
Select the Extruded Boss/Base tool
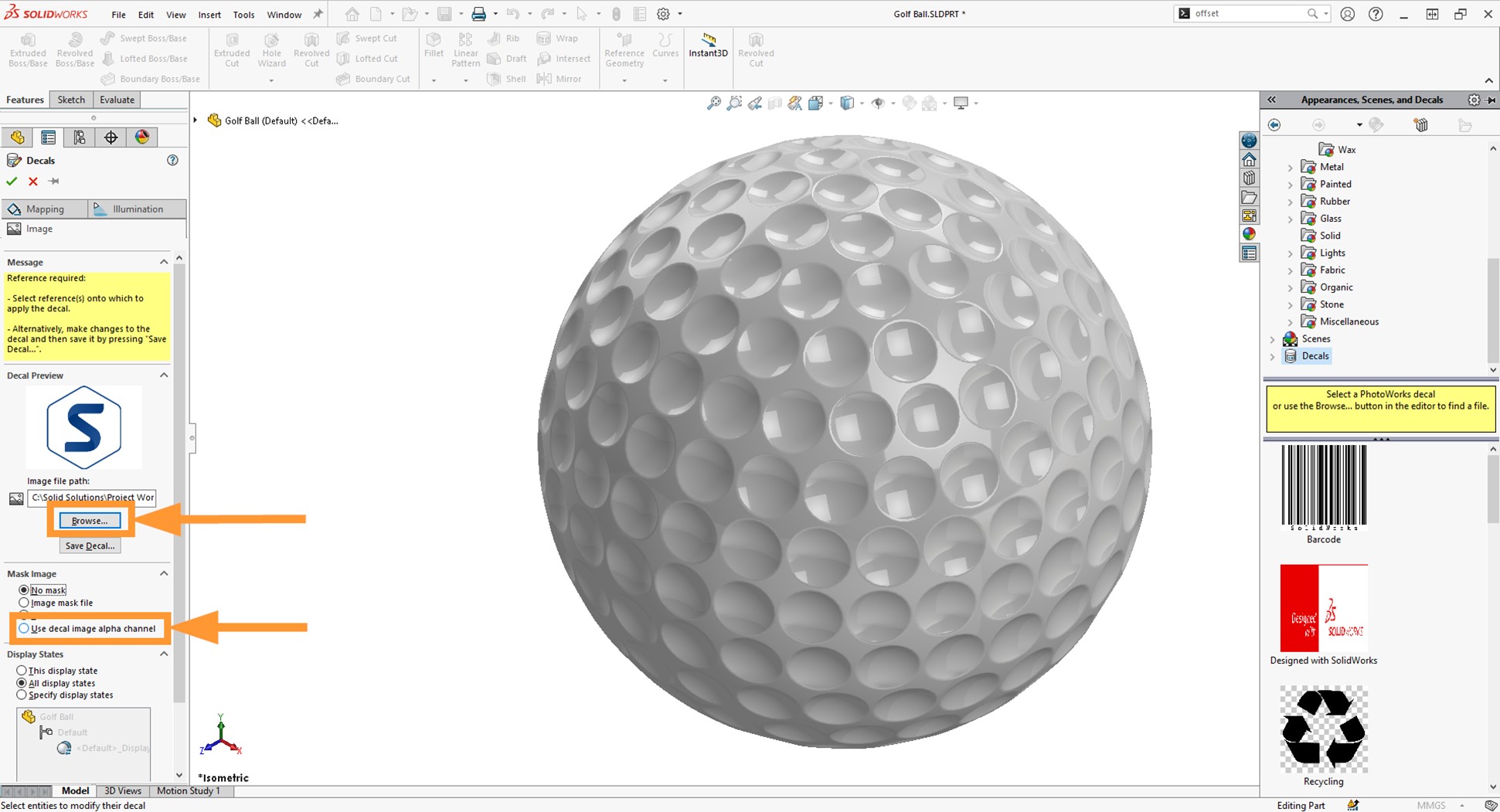[27, 49]
